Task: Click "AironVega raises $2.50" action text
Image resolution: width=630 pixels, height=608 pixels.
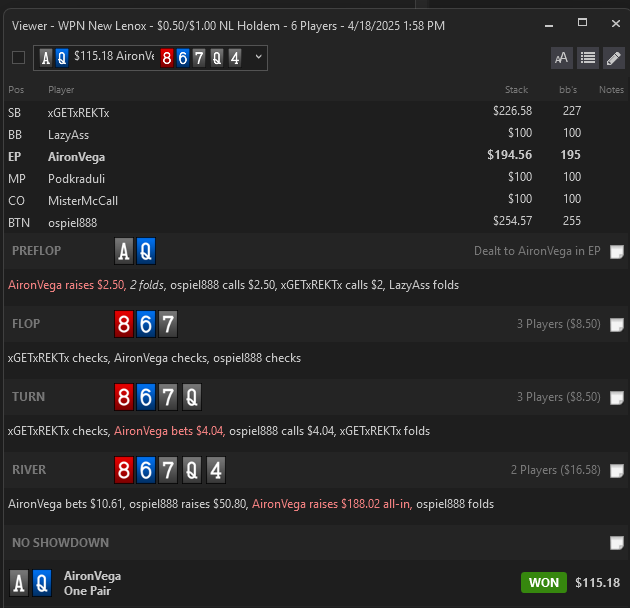Action: (x=66, y=285)
